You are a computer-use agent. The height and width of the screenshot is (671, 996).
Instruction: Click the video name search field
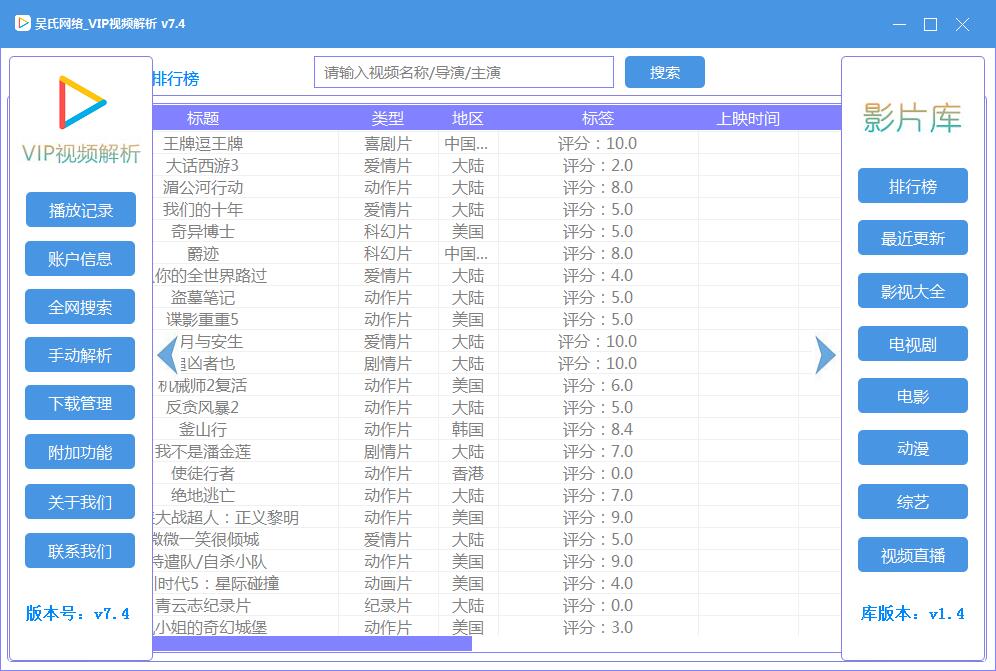[x=464, y=72]
